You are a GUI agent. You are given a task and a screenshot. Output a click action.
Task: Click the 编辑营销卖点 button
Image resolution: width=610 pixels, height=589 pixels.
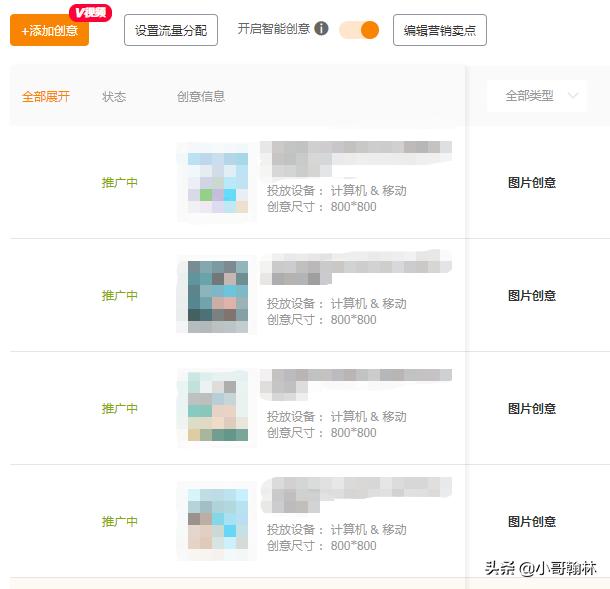click(x=440, y=30)
